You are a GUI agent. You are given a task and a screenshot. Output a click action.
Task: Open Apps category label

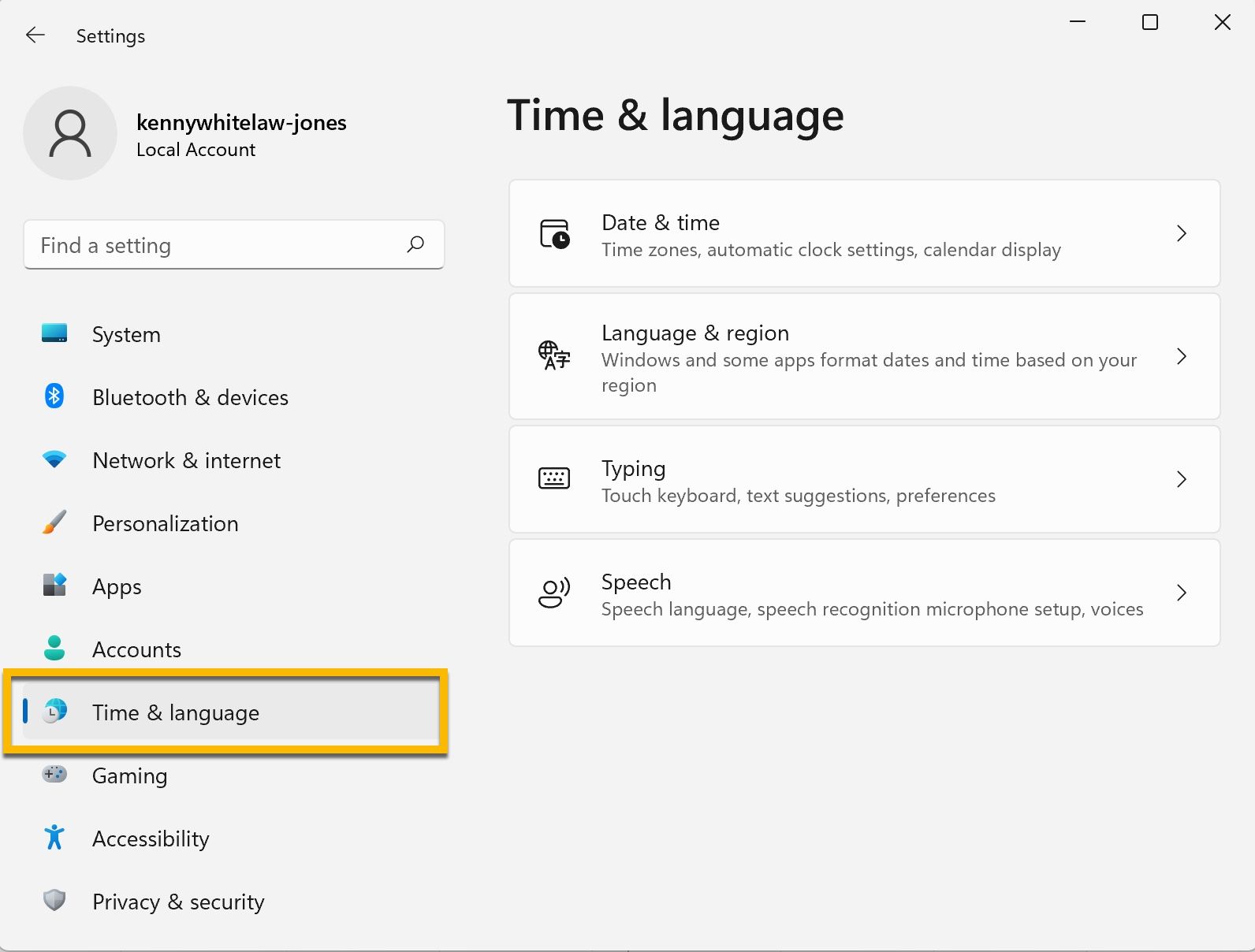point(117,587)
